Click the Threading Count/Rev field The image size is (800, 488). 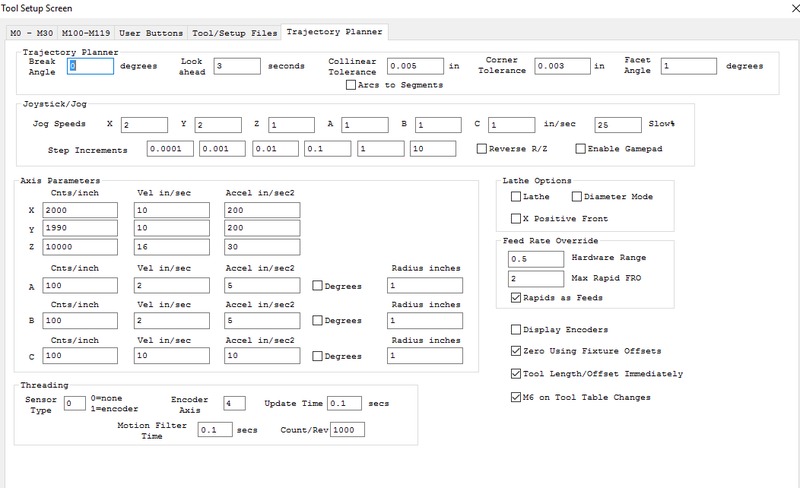pyautogui.click(x=349, y=430)
